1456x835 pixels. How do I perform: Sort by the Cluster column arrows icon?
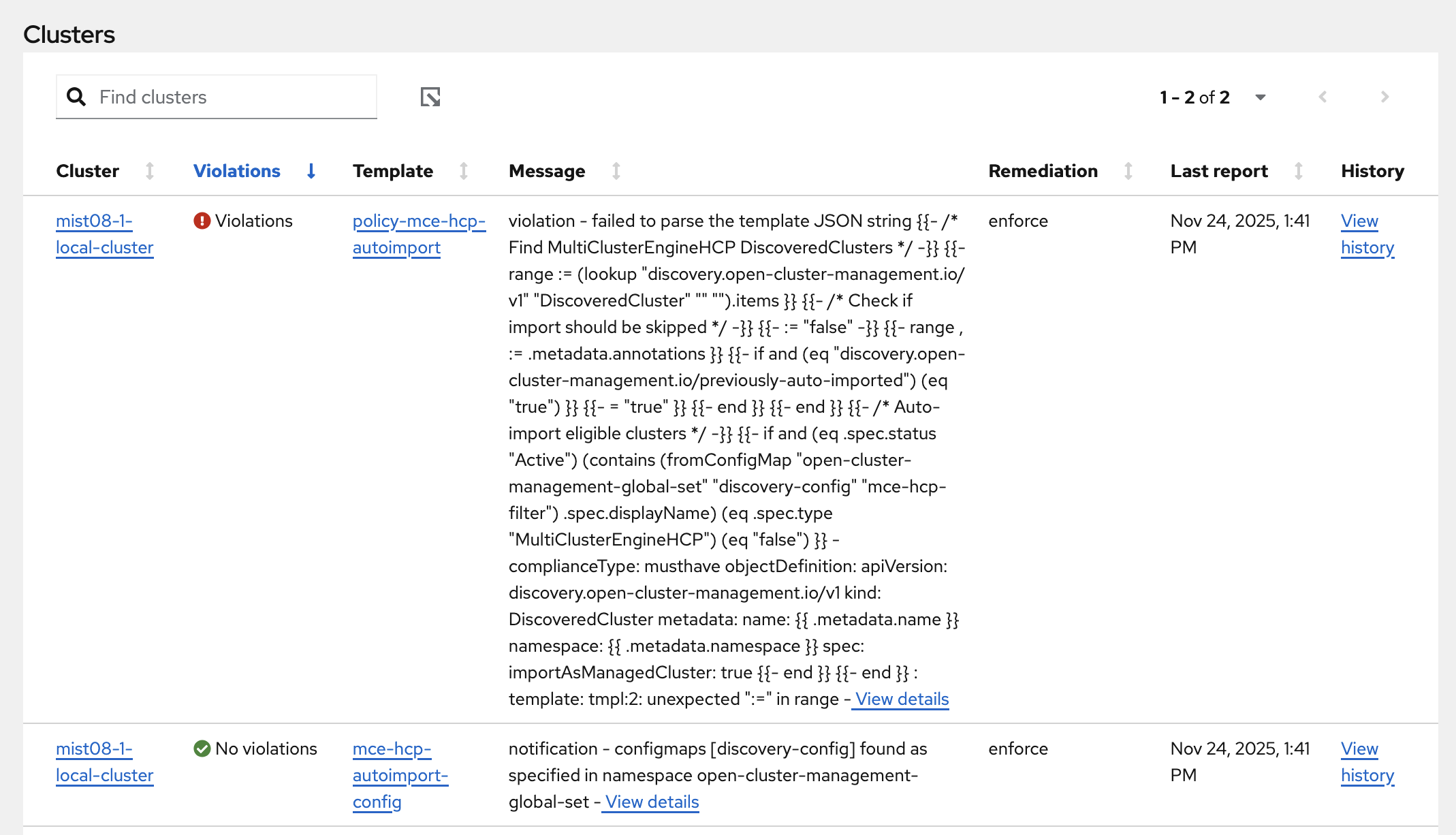150,171
